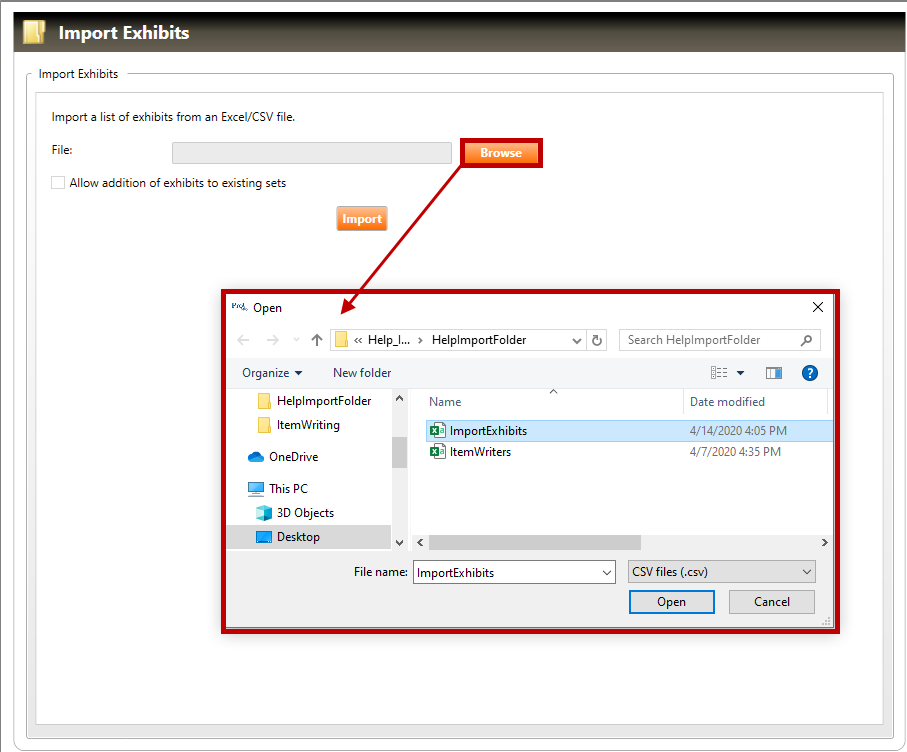Expand the File name combo box arrow
Viewport: 907px width, 752px height.
click(x=606, y=573)
